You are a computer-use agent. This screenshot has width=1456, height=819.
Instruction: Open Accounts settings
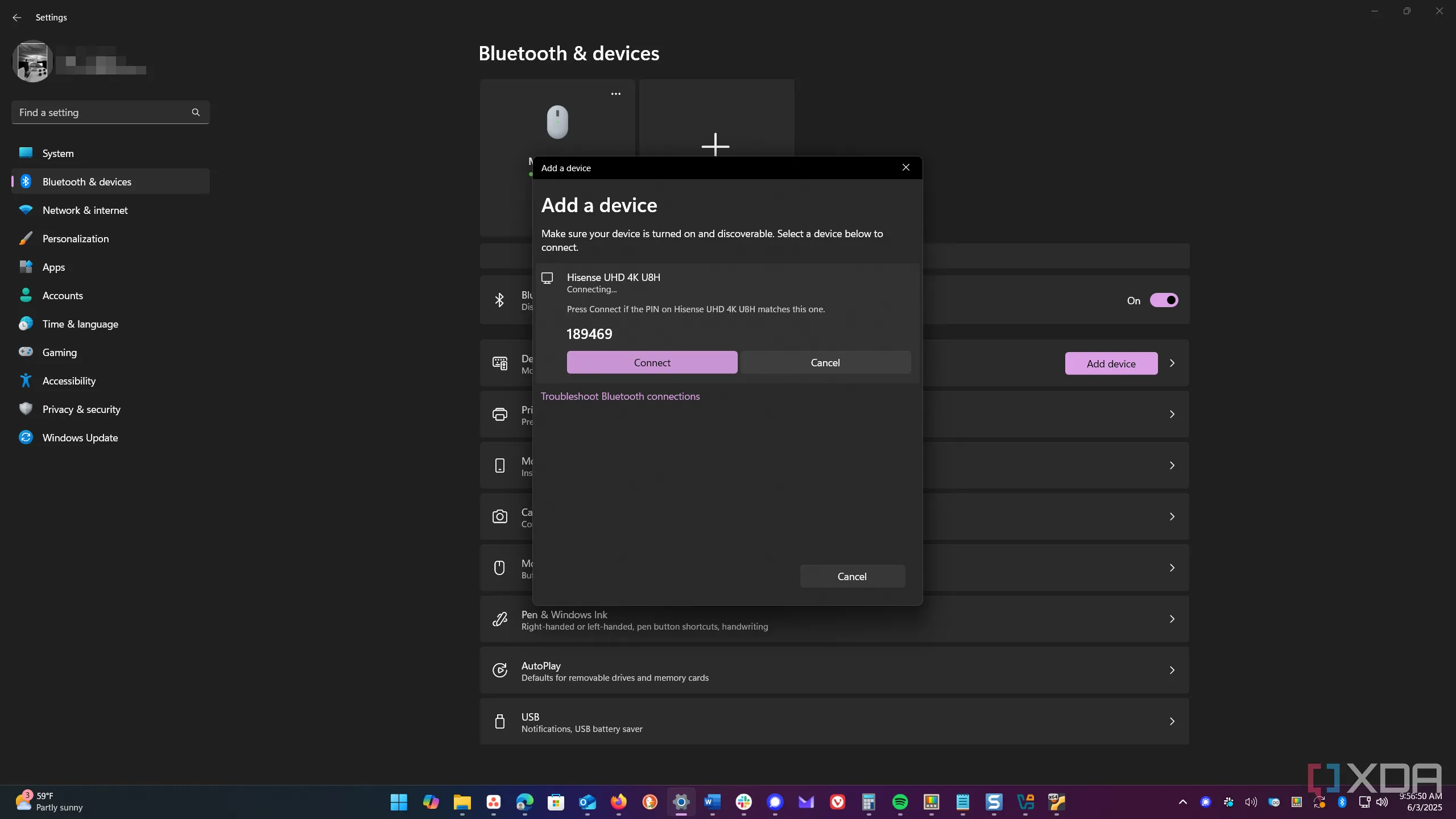(110, 295)
